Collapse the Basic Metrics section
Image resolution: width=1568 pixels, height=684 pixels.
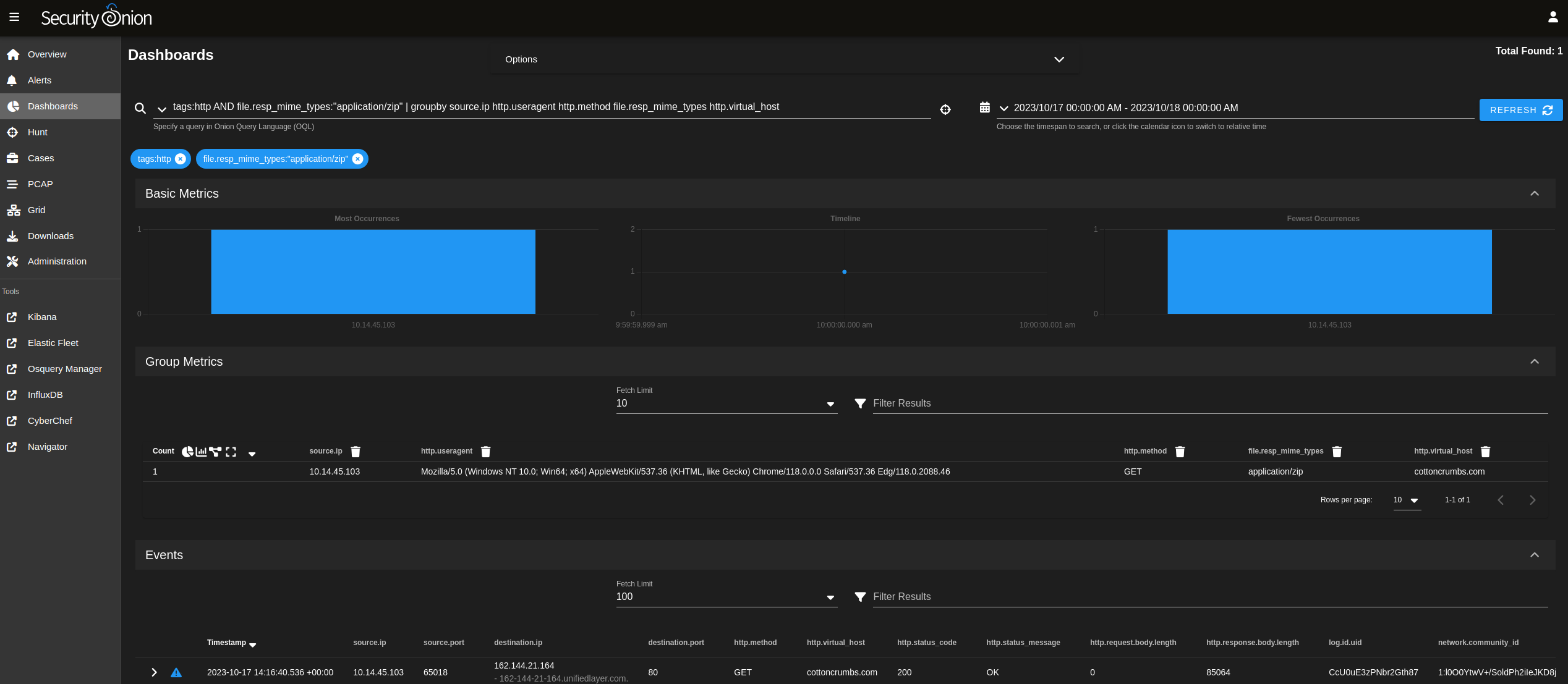1534,193
